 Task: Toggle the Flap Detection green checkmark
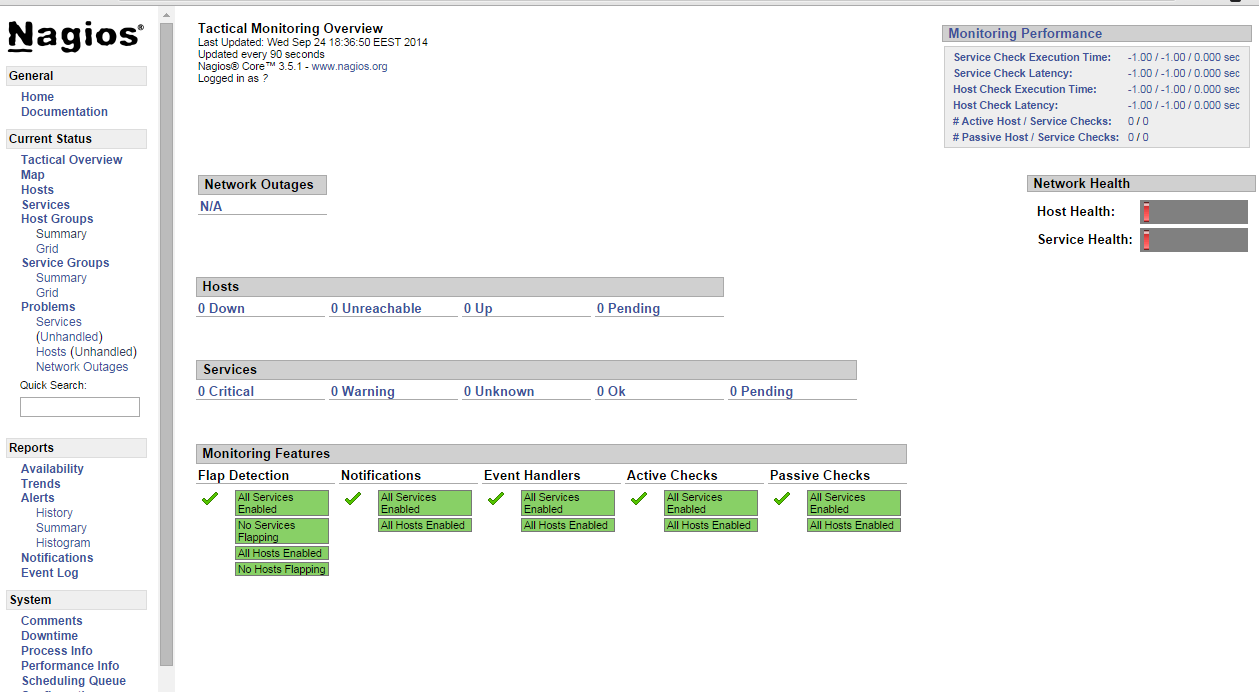pos(209,498)
